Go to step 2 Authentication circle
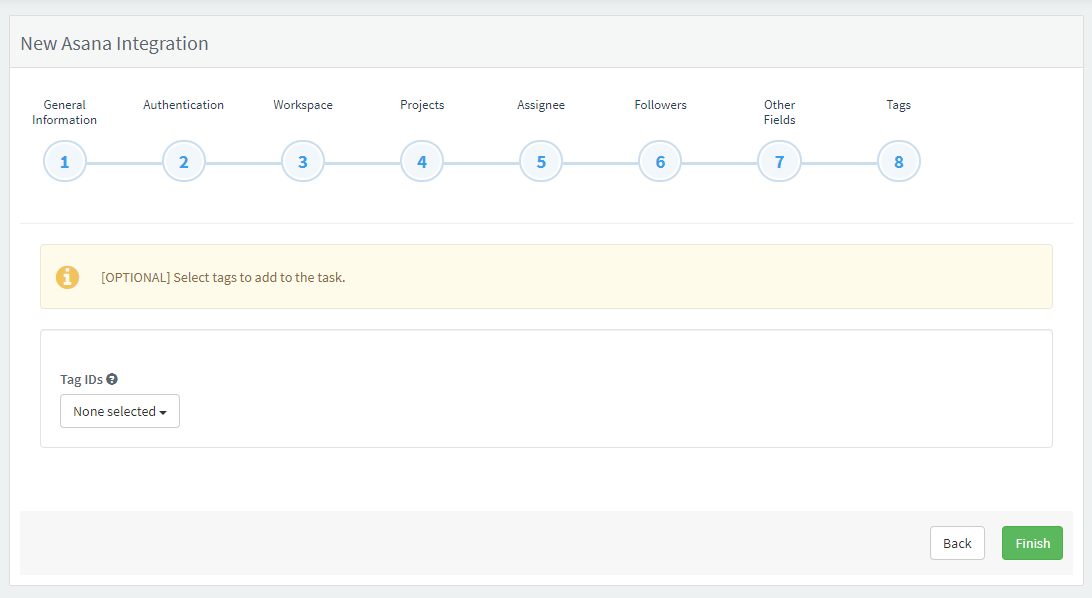The width and height of the screenshot is (1092, 598). coord(184,162)
